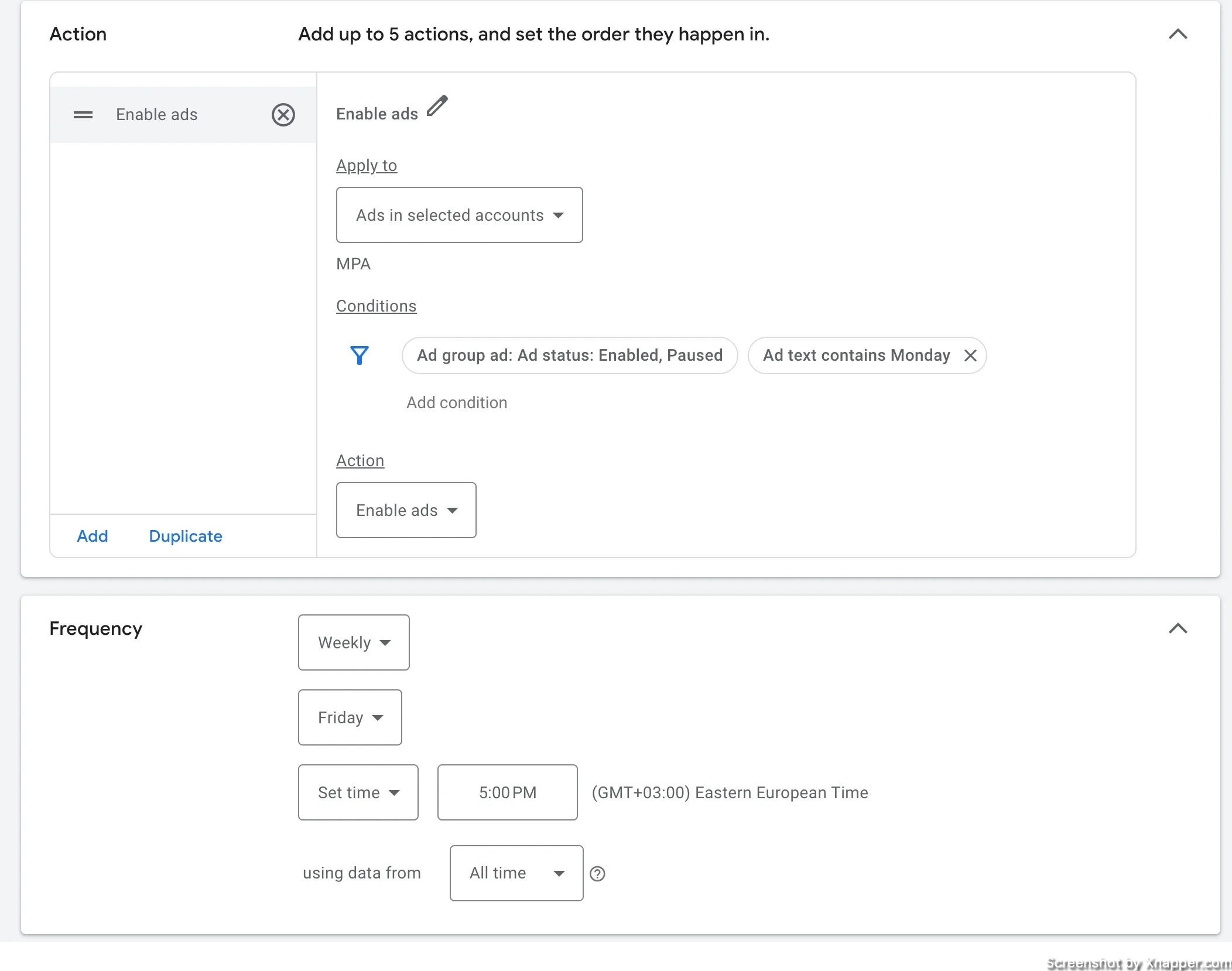Image resolution: width=1232 pixels, height=971 pixels.
Task: Click Add condition
Action: [457, 403]
